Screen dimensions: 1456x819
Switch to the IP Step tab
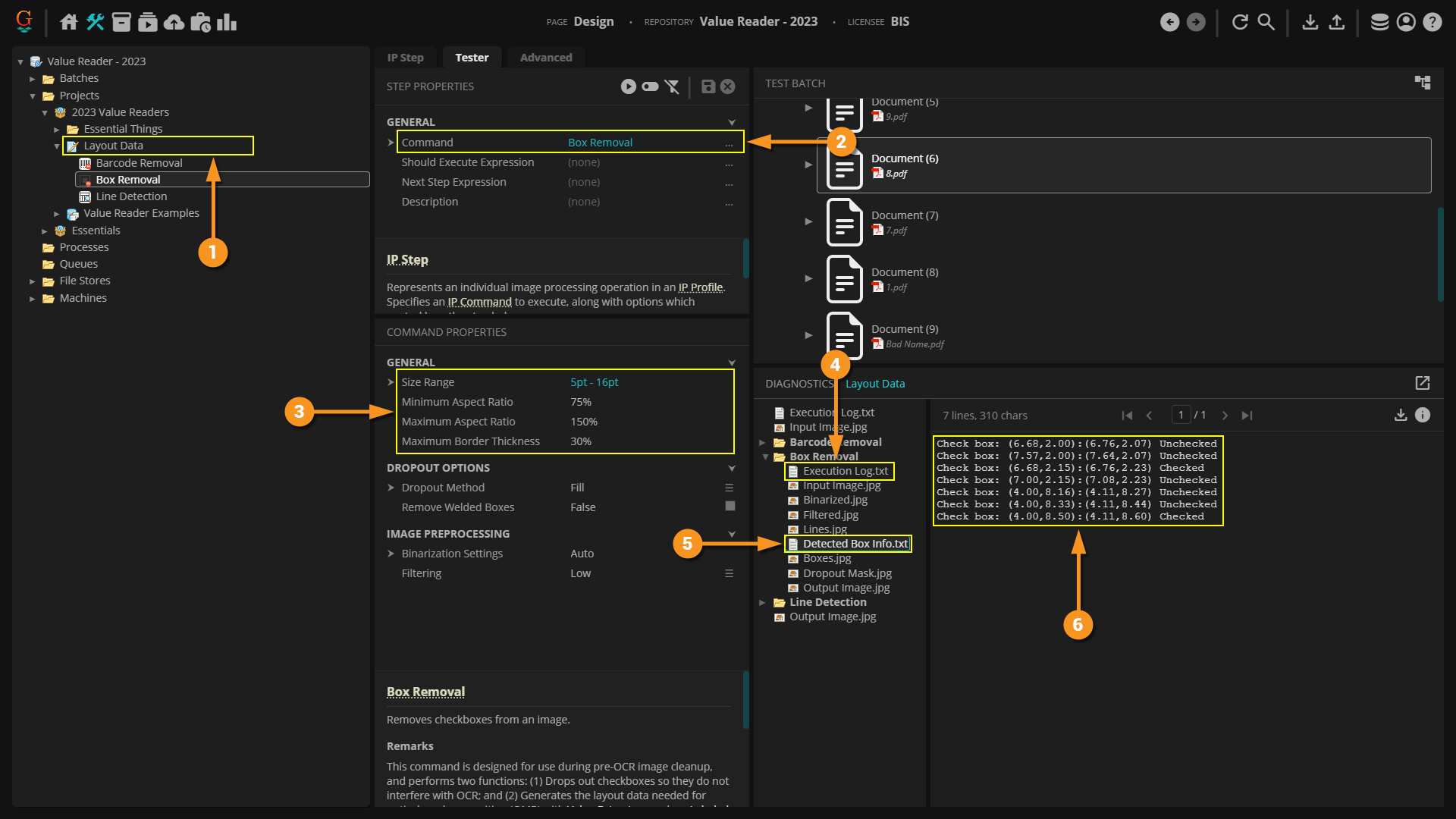pos(405,58)
